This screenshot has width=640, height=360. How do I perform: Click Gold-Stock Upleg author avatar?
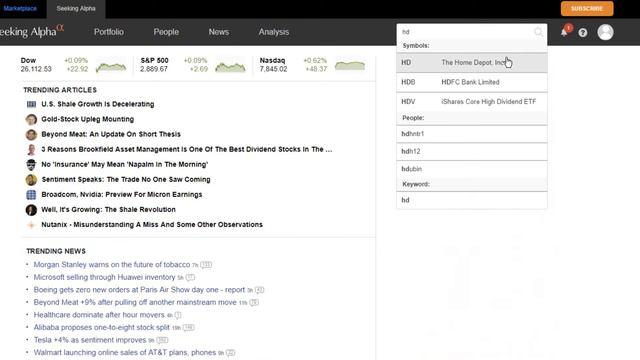click(31, 120)
